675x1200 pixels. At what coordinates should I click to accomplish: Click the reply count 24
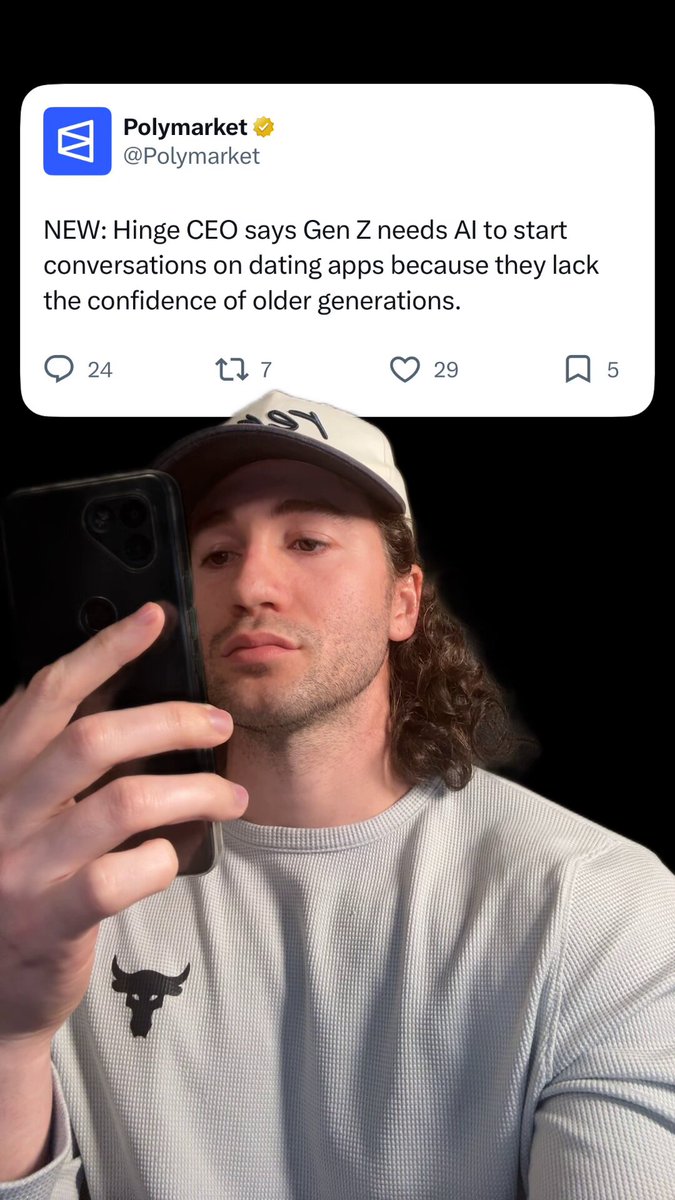(100, 370)
